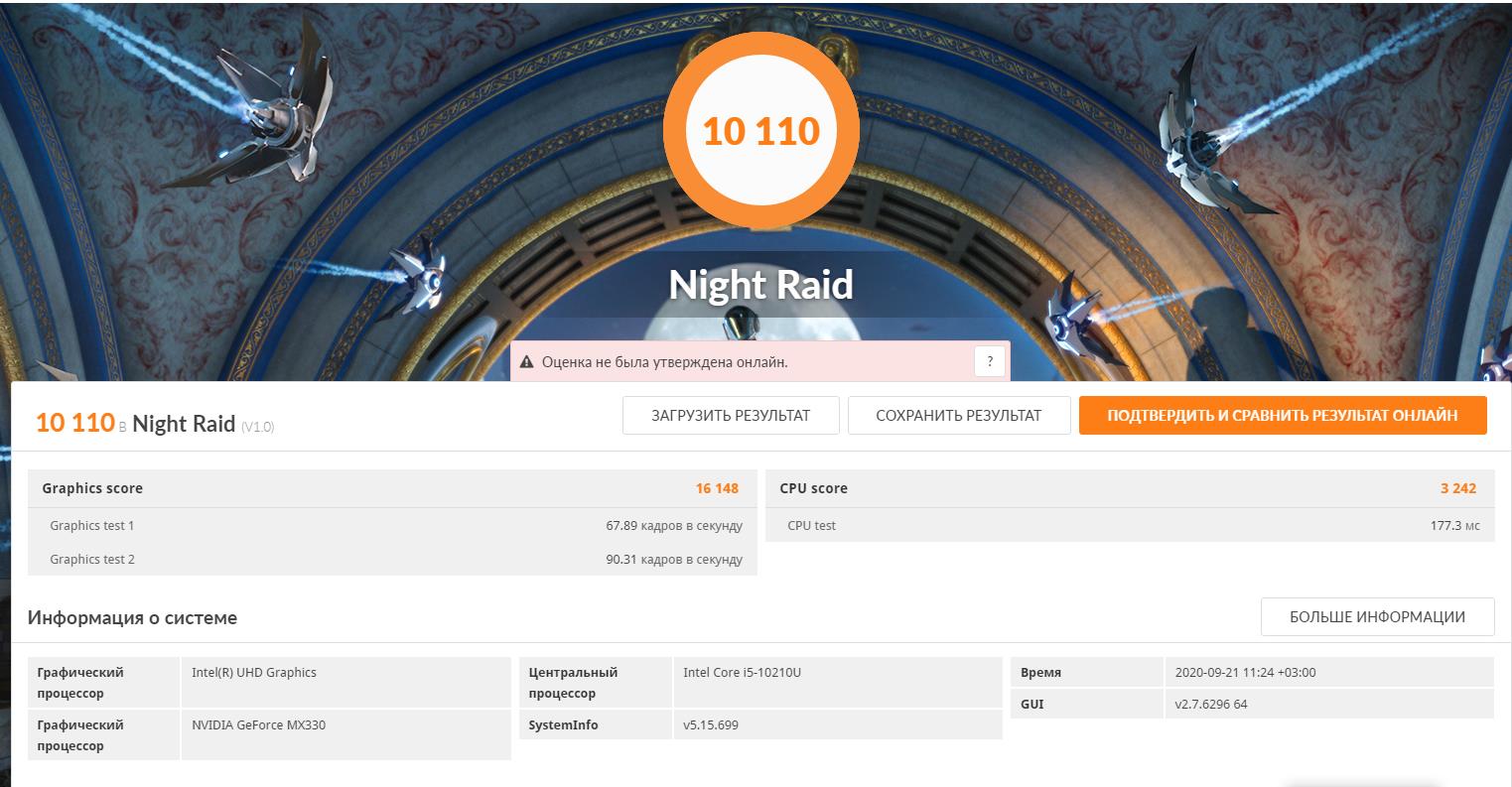Select the SystemInfo label

click(563, 724)
